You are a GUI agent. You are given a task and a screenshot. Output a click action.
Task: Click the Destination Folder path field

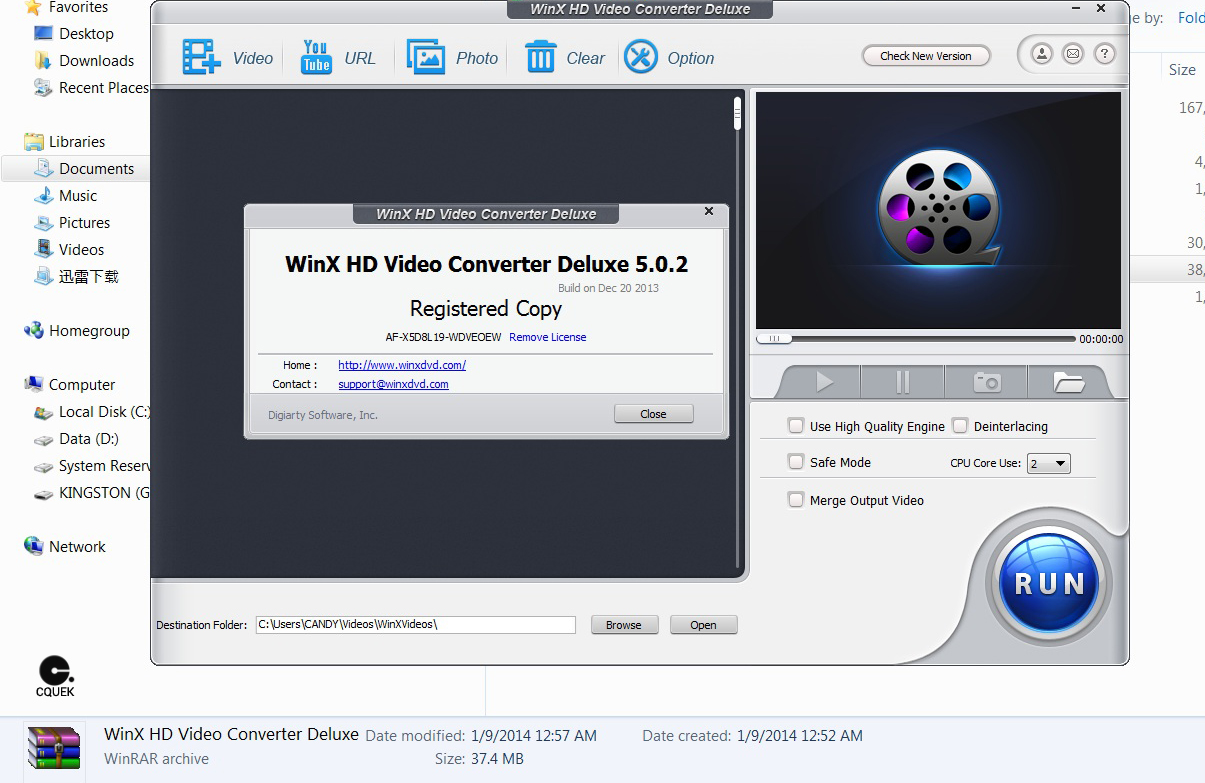416,624
